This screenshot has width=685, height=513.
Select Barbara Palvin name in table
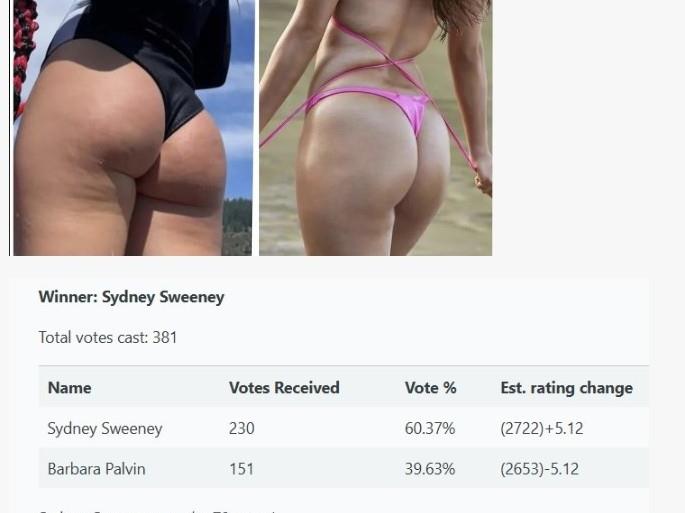[97, 469]
